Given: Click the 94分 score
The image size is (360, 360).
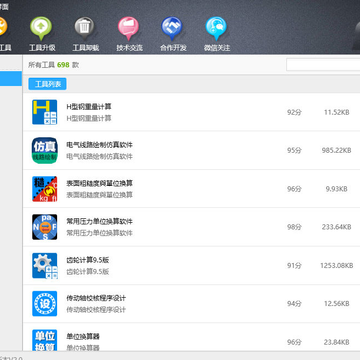Looking at the screenshot, I should click(x=294, y=304).
